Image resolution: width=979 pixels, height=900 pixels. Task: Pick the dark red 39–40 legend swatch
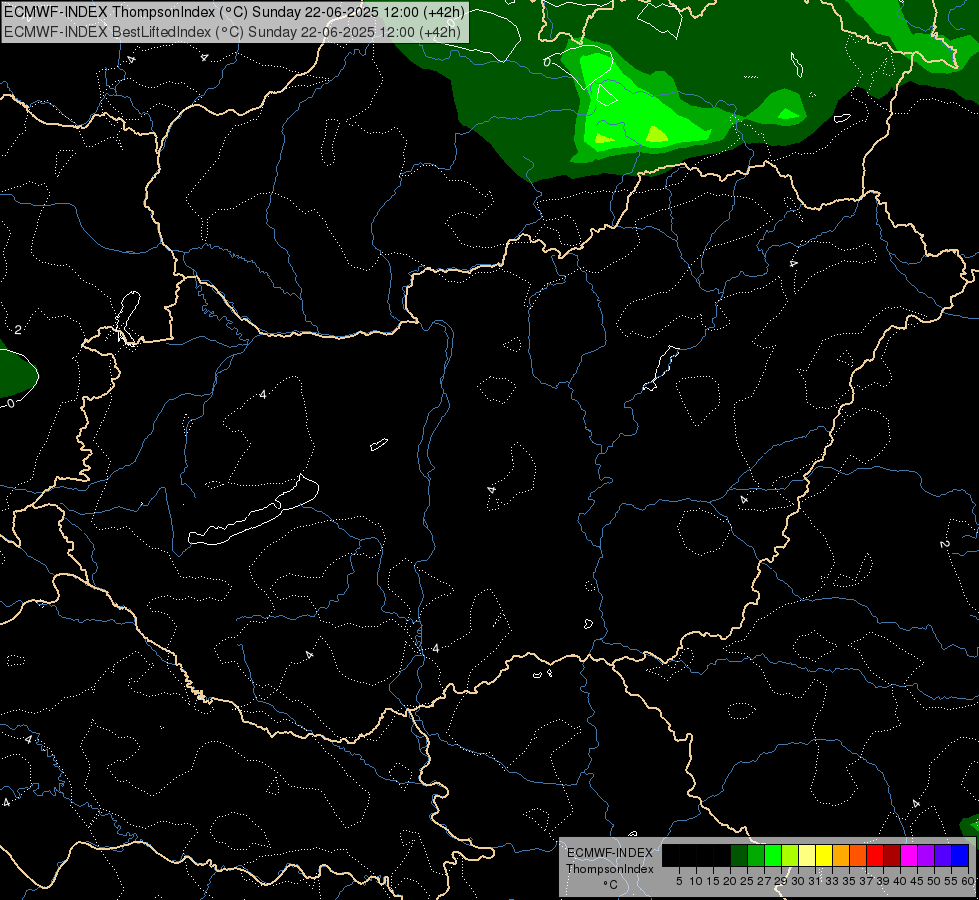click(x=892, y=855)
